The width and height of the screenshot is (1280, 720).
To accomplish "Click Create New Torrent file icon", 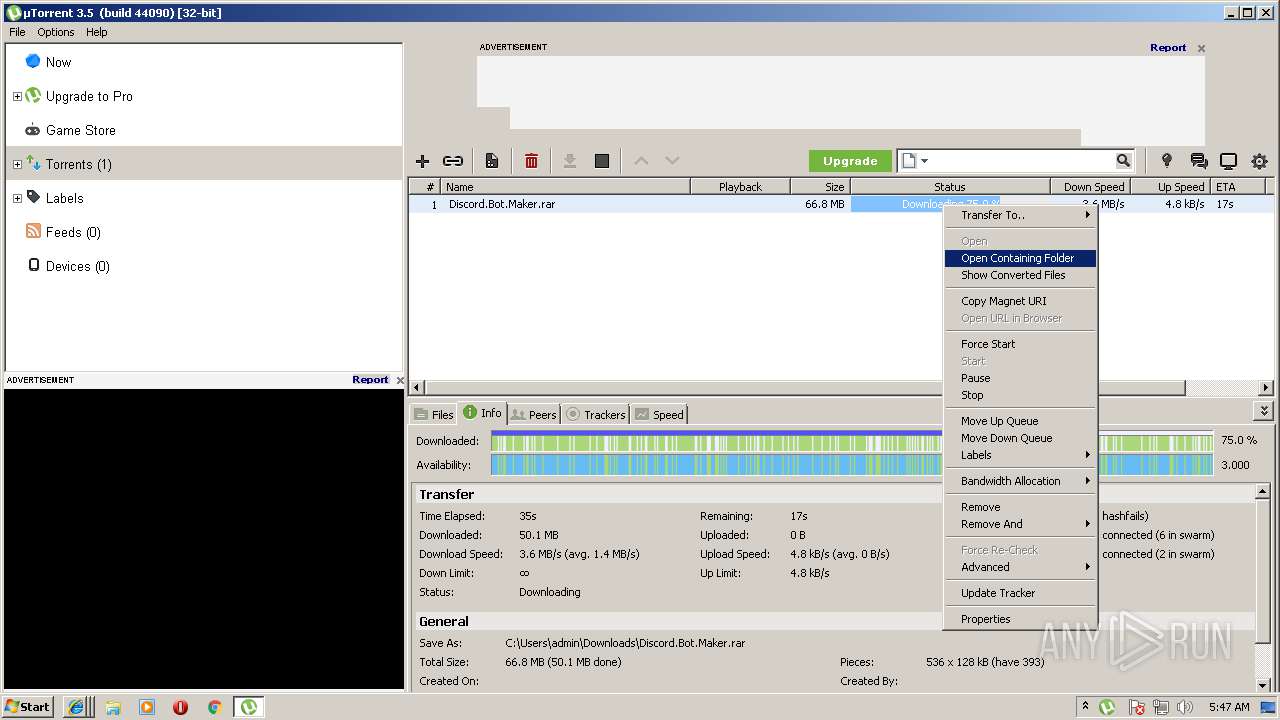I will [x=492, y=161].
